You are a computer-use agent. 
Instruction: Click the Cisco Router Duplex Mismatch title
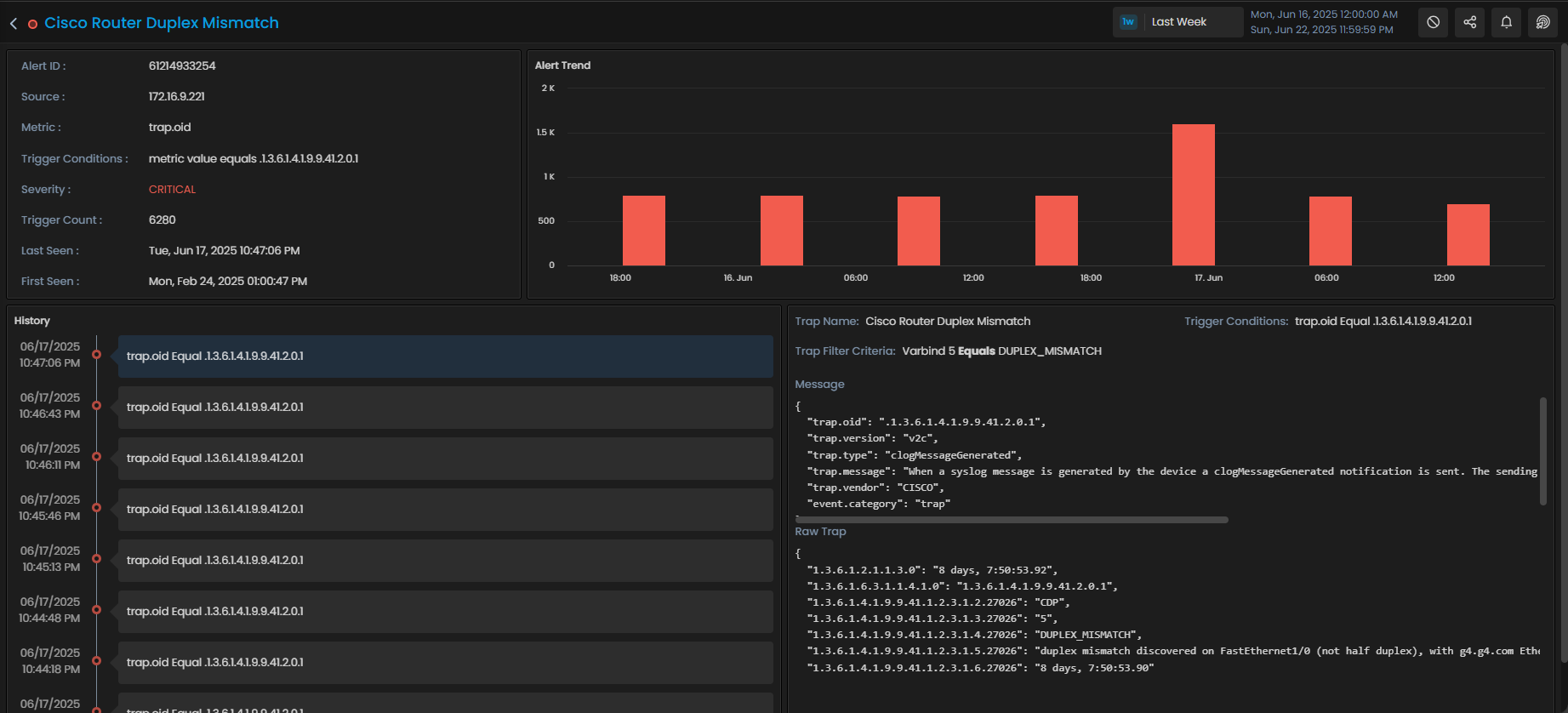tap(162, 23)
